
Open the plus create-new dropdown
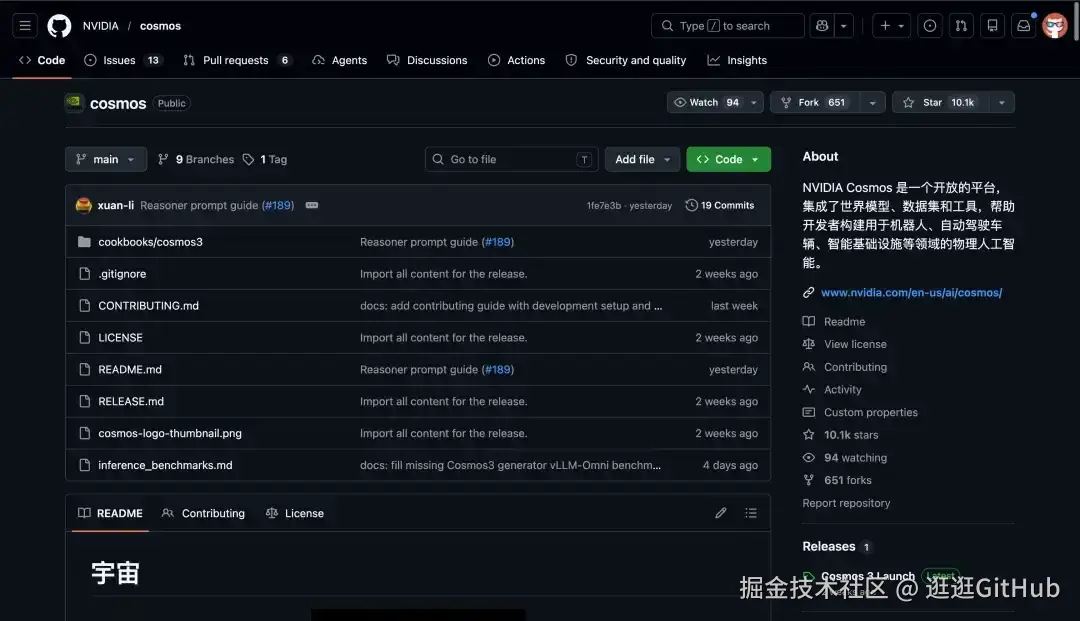tap(891, 26)
